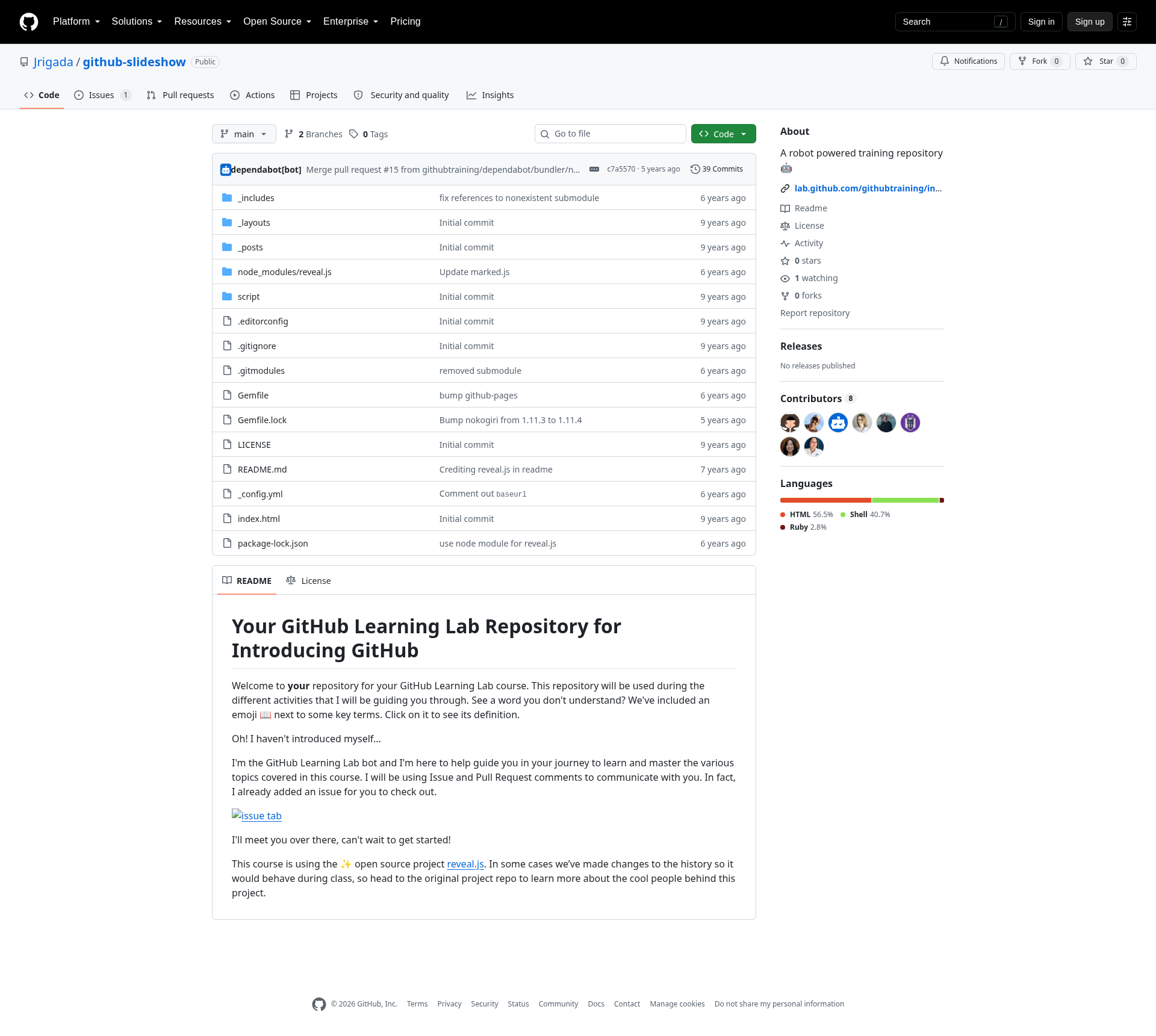Screen dimensions: 1156x1036
Task: Click the HTML segment of language bar
Action: point(825,500)
